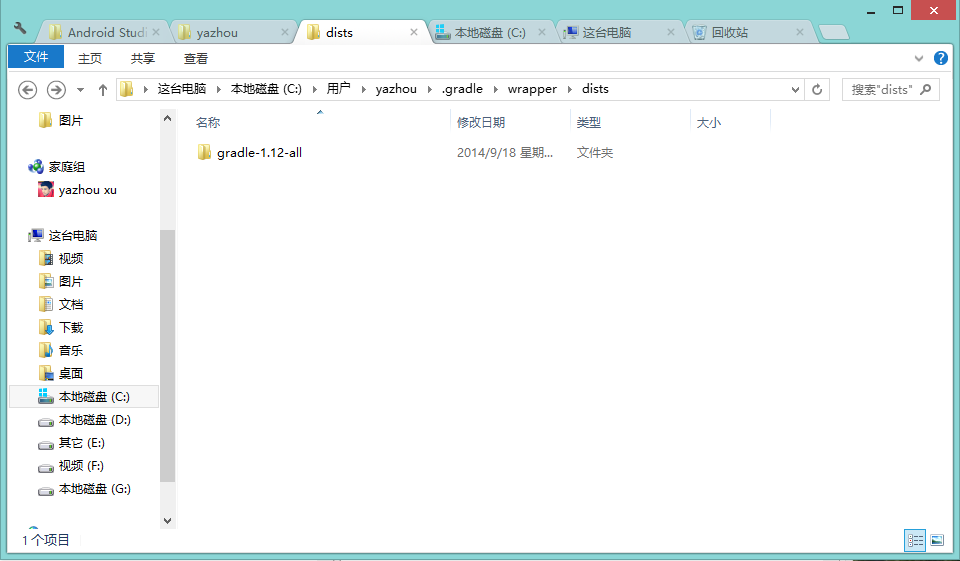Click navigation pane scroll down arrow

(168, 521)
